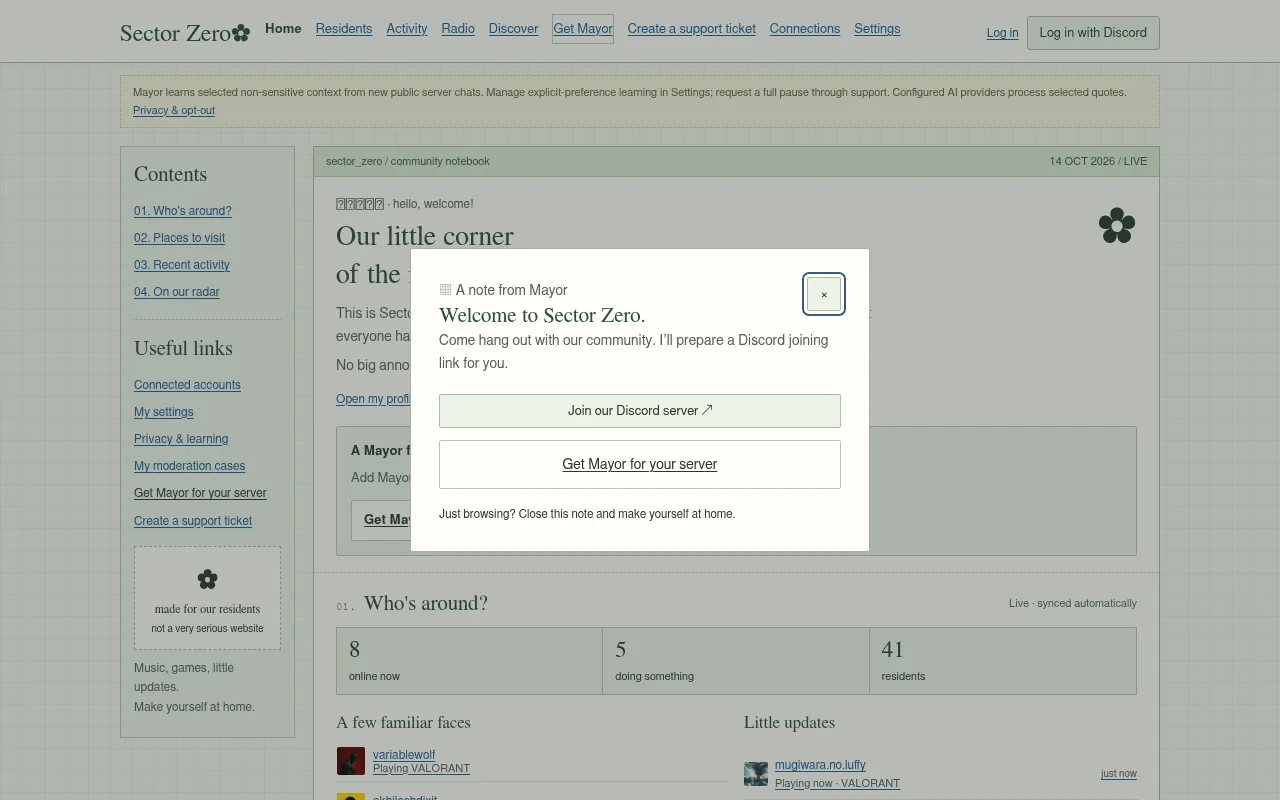
Task: Click Log in with Discord button
Action: point(1093,33)
